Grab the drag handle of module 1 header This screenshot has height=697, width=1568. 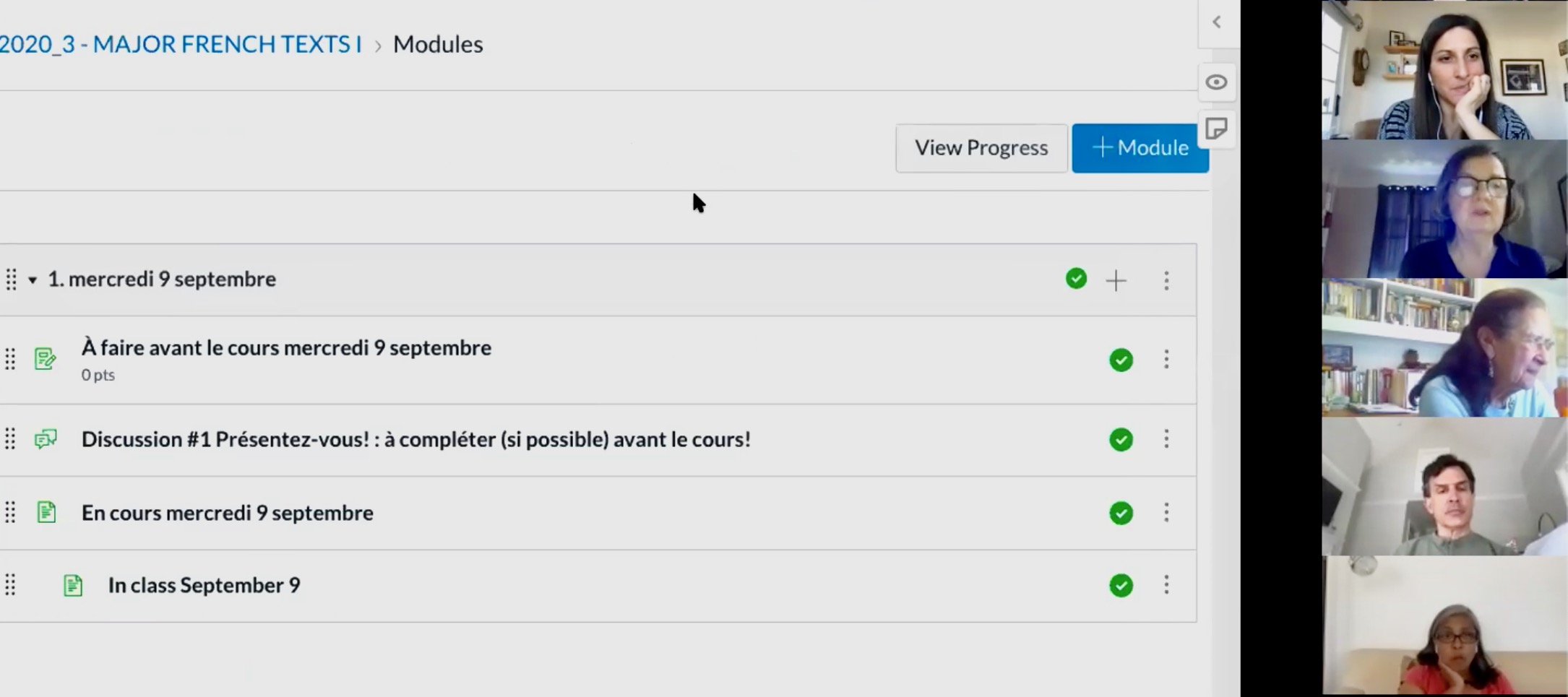[x=11, y=280]
